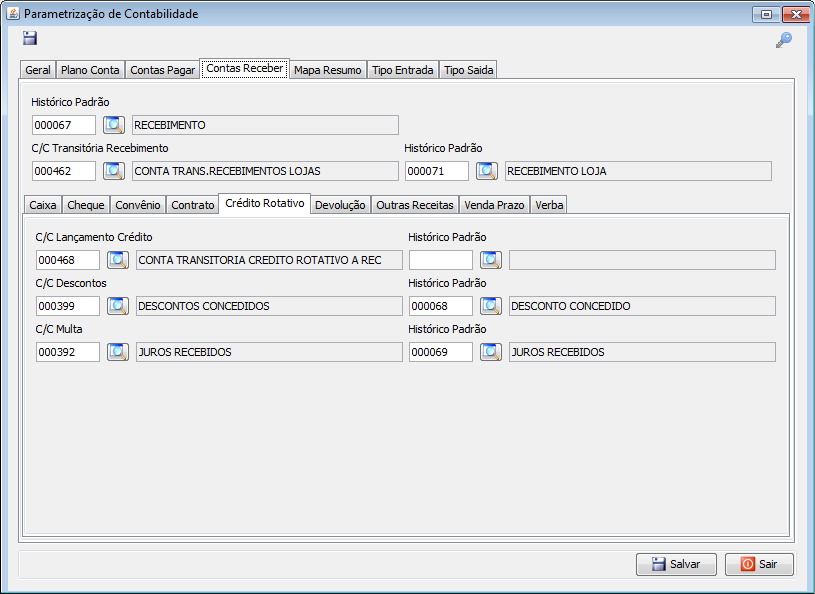Click the RECEBIMENTO description field
Image resolution: width=815 pixels, height=594 pixels.
coord(265,125)
